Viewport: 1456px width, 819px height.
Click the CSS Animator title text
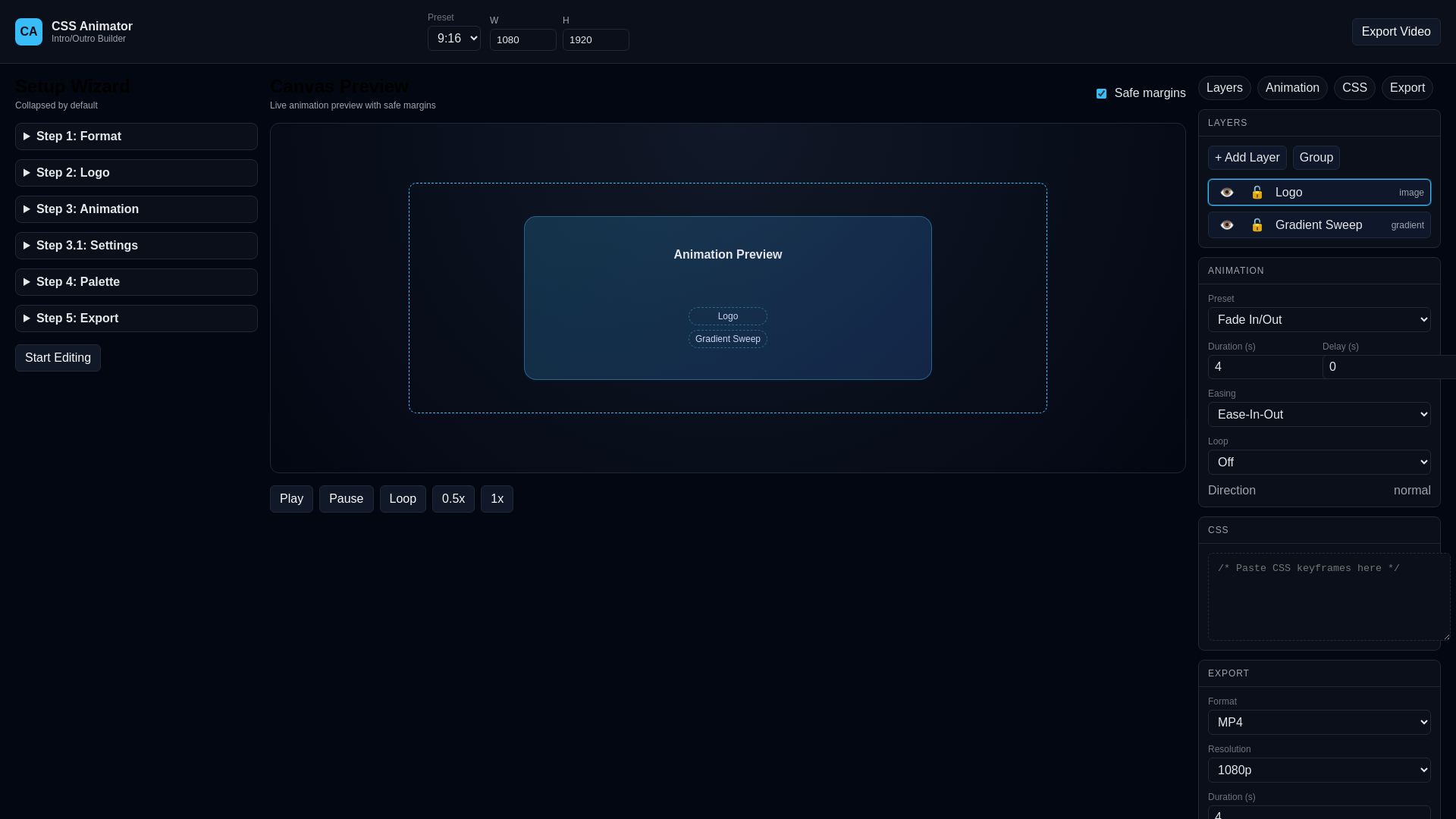click(x=92, y=27)
